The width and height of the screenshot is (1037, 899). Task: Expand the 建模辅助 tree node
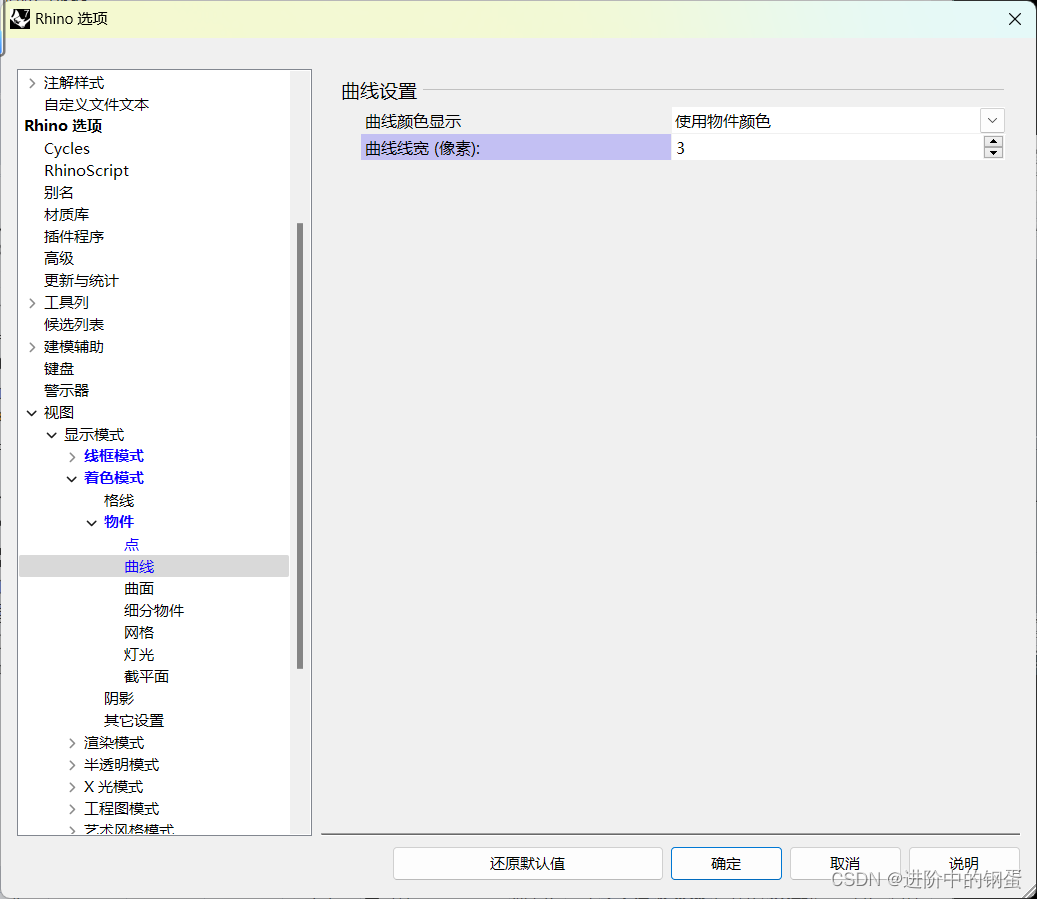pyautogui.click(x=32, y=347)
